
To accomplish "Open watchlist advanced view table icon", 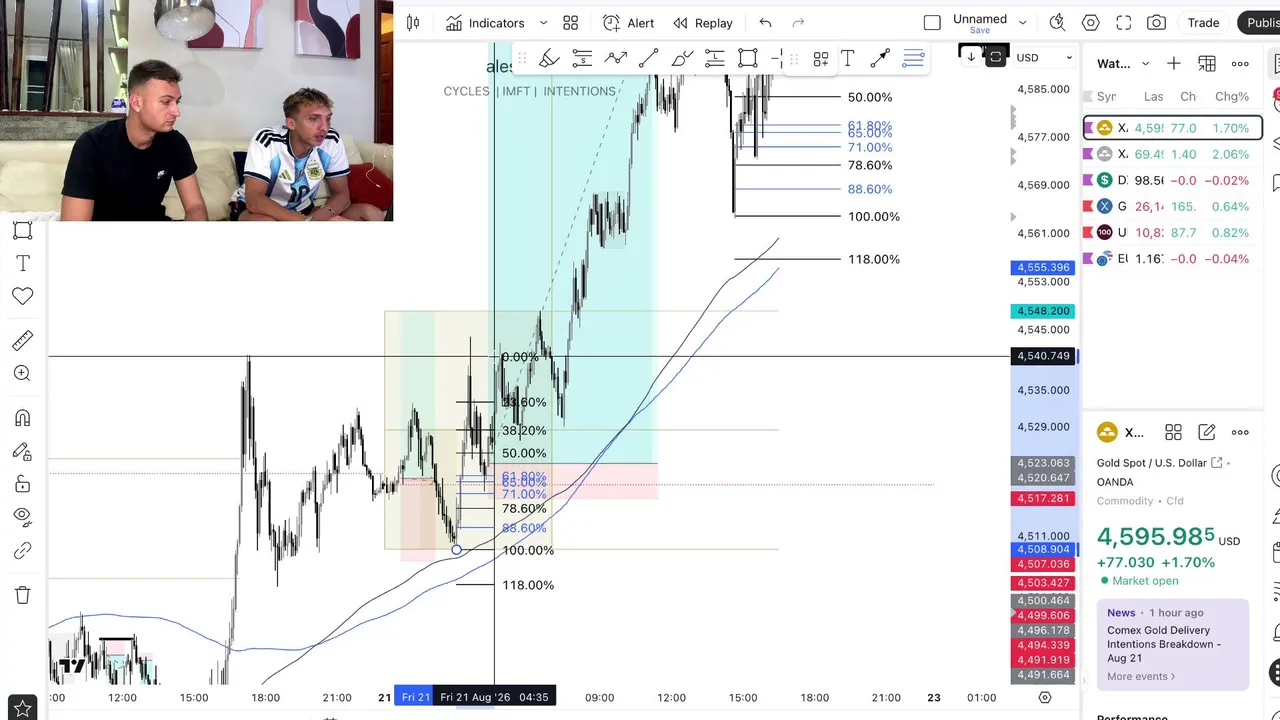I will 1207,64.
